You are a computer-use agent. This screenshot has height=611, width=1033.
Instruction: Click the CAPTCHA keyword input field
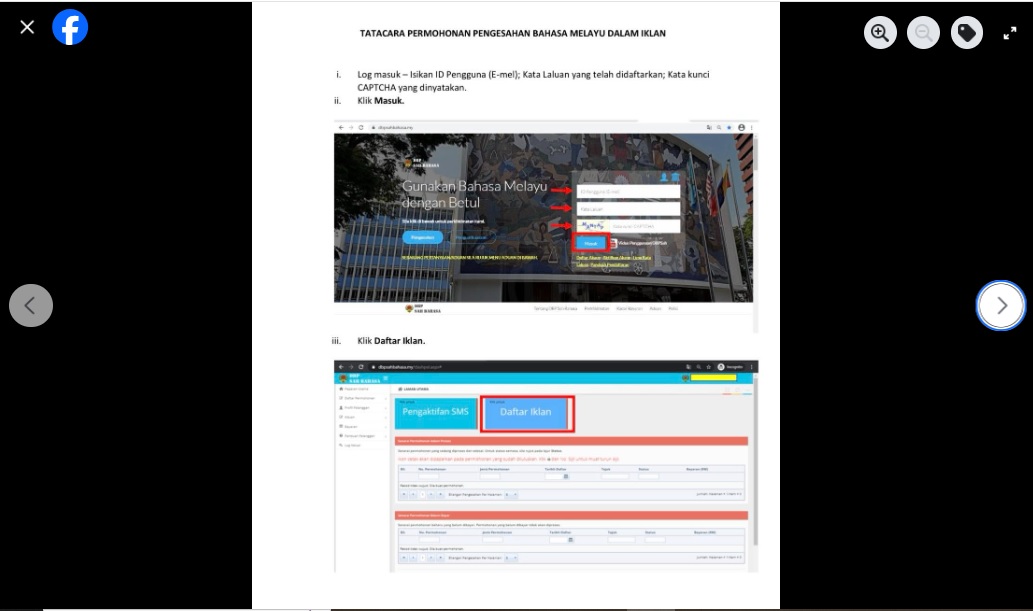coord(644,226)
